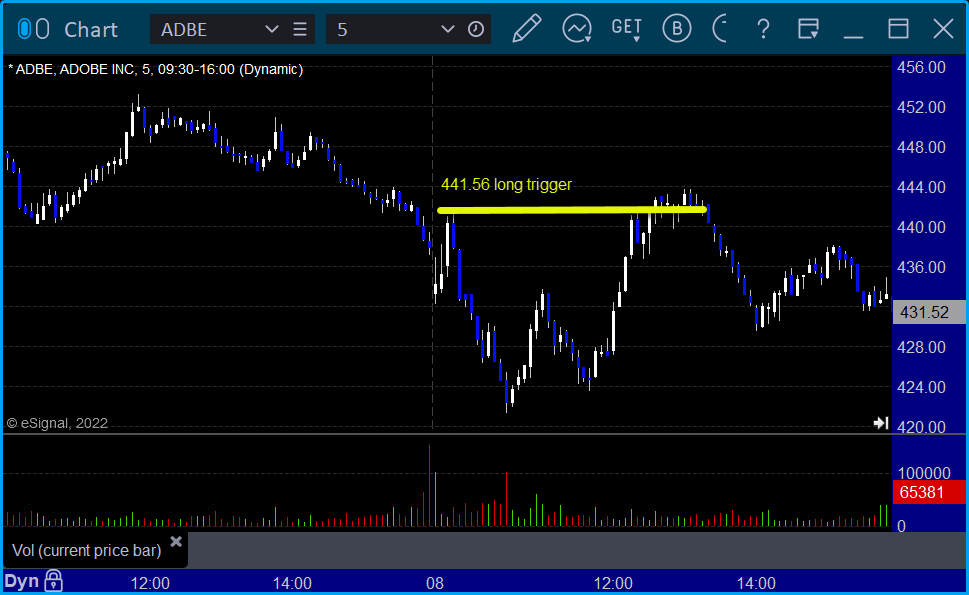
Task: Click the clock icon beside the interval box
Action: click(x=476, y=29)
